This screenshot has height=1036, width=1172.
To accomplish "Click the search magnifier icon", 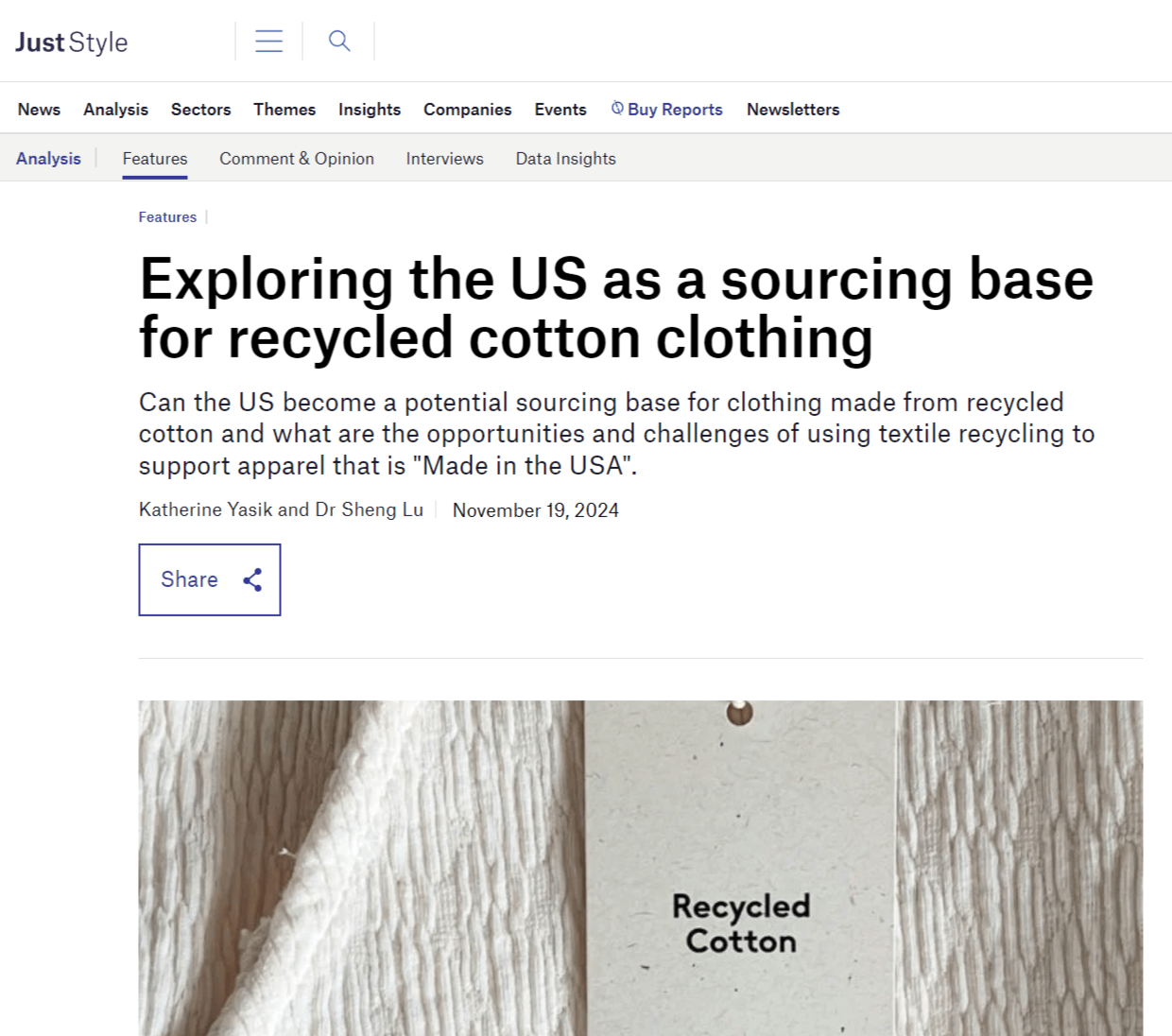I will 339,41.
